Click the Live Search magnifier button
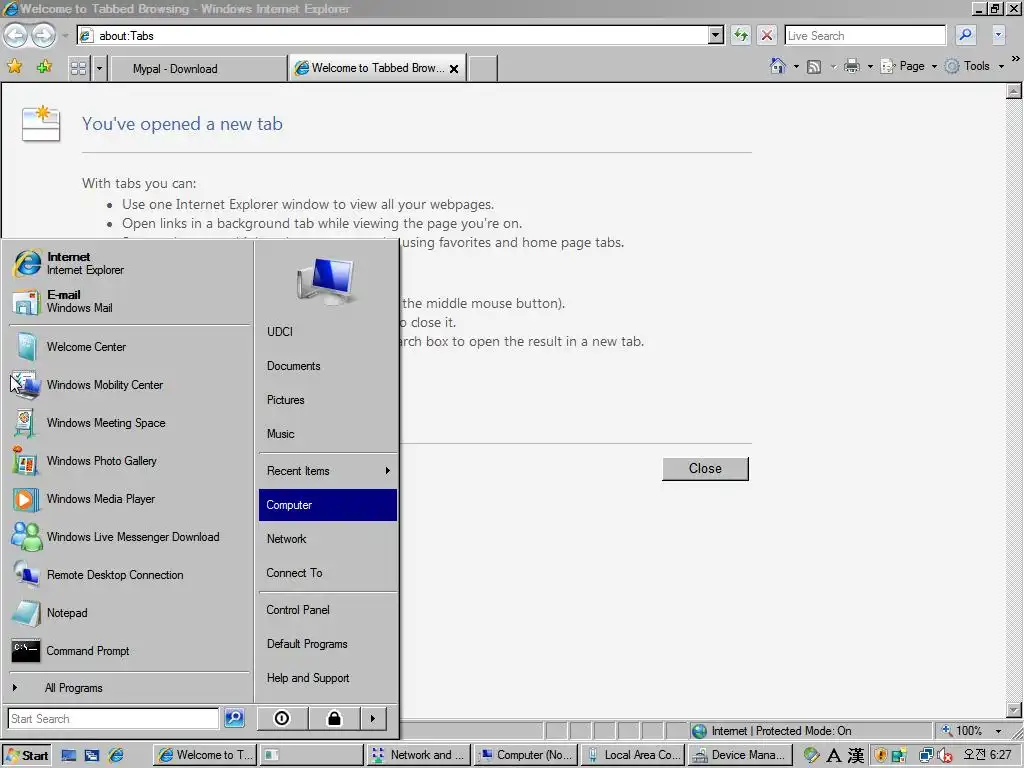This screenshot has height=768, width=1024. [966, 35]
